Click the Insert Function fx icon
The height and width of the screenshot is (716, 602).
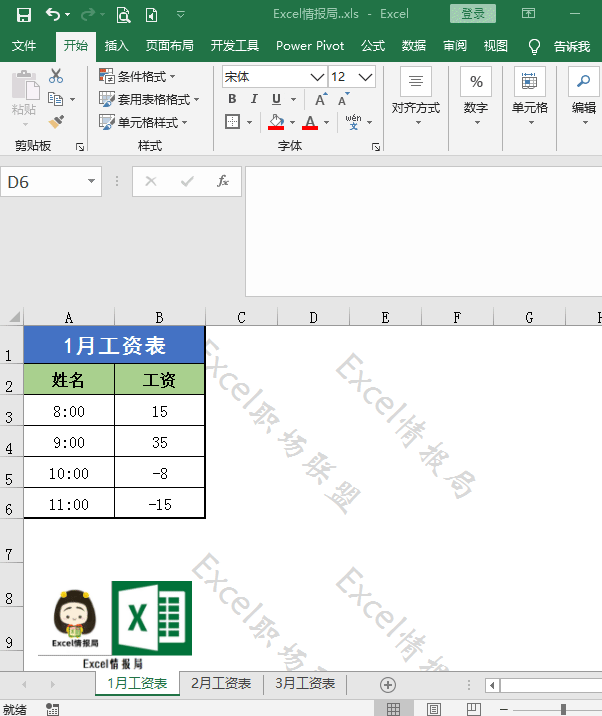(222, 181)
